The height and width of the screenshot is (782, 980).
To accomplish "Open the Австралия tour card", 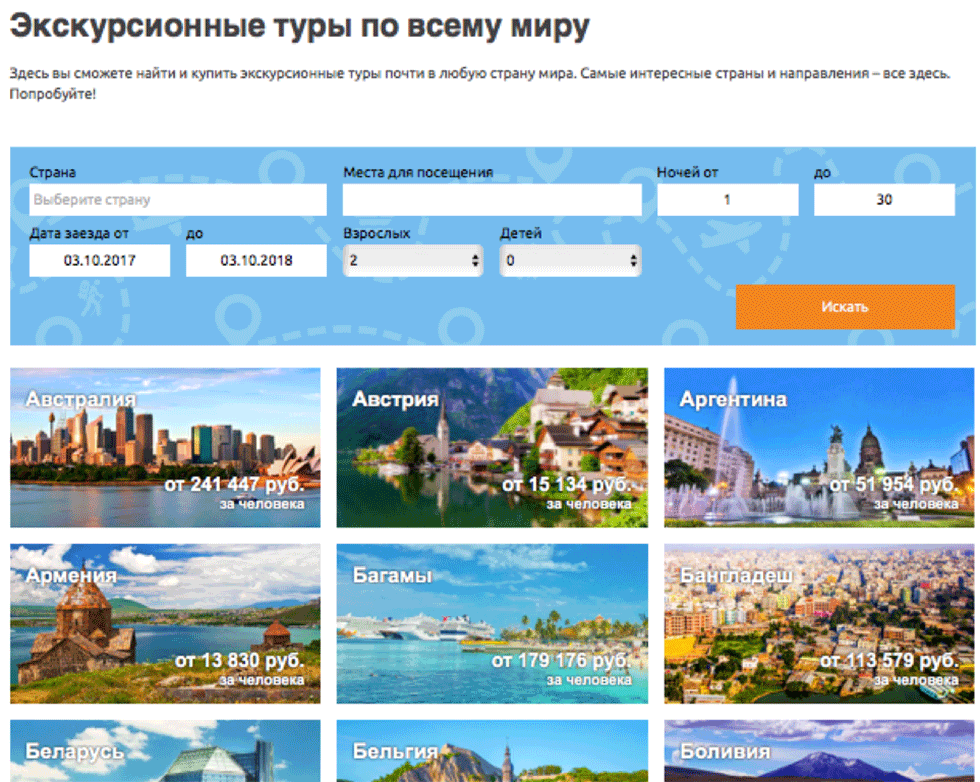I will click(x=165, y=447).
